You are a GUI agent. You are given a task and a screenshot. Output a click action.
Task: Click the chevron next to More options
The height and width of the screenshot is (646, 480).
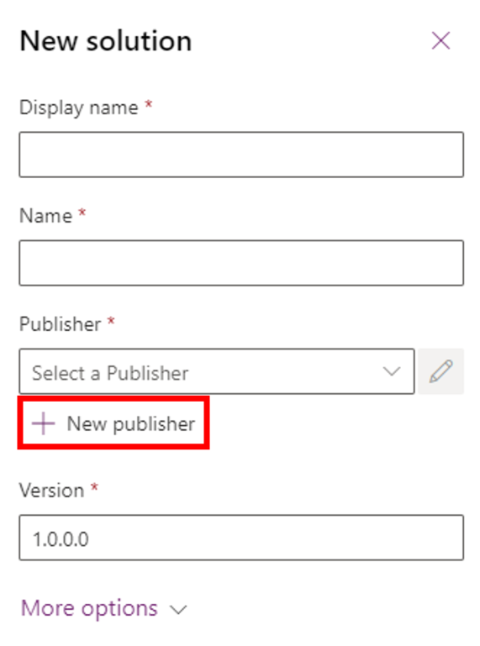178,609
